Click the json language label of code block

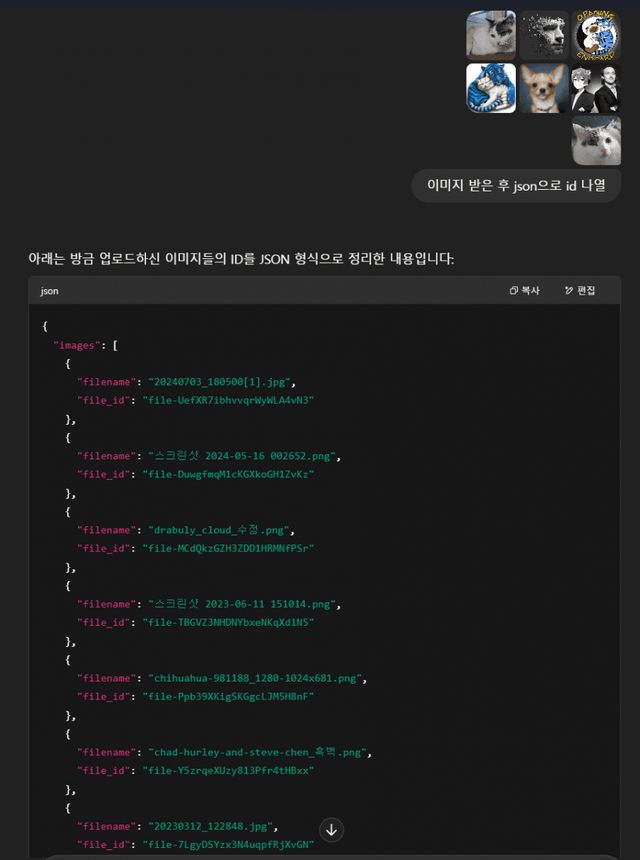[49, 291]
